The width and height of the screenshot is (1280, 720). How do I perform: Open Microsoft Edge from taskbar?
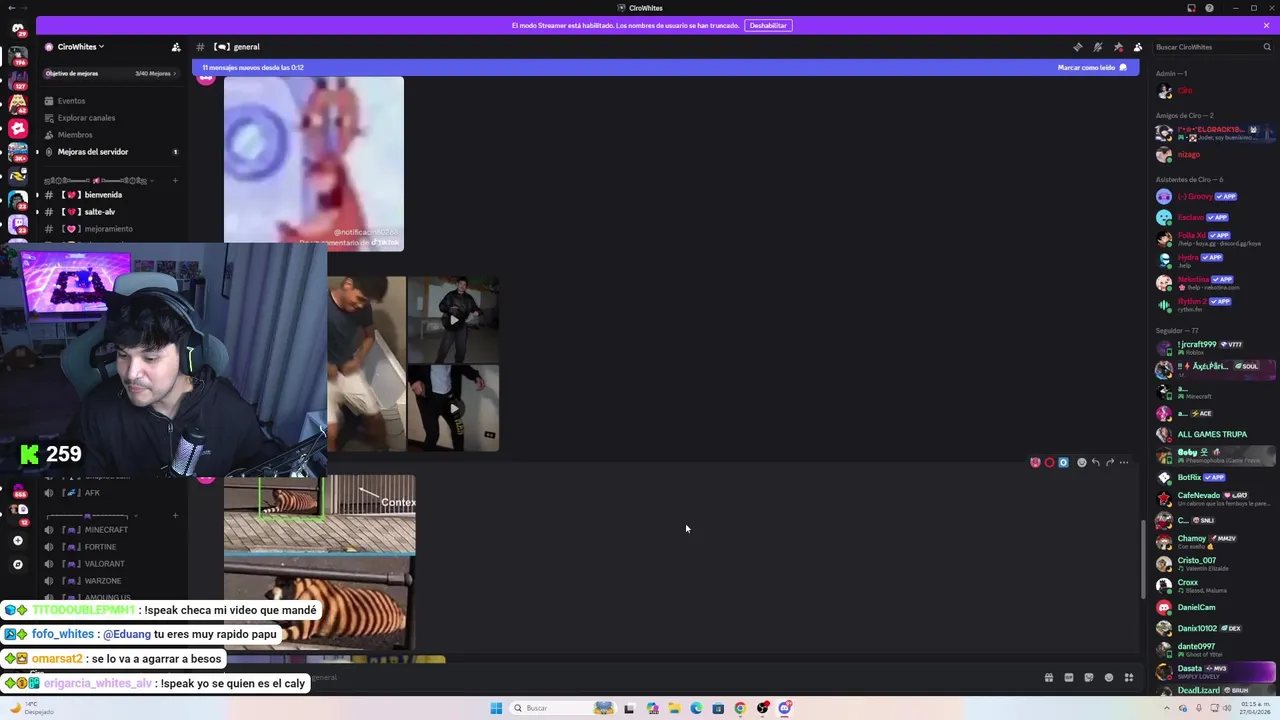(696, 708)
